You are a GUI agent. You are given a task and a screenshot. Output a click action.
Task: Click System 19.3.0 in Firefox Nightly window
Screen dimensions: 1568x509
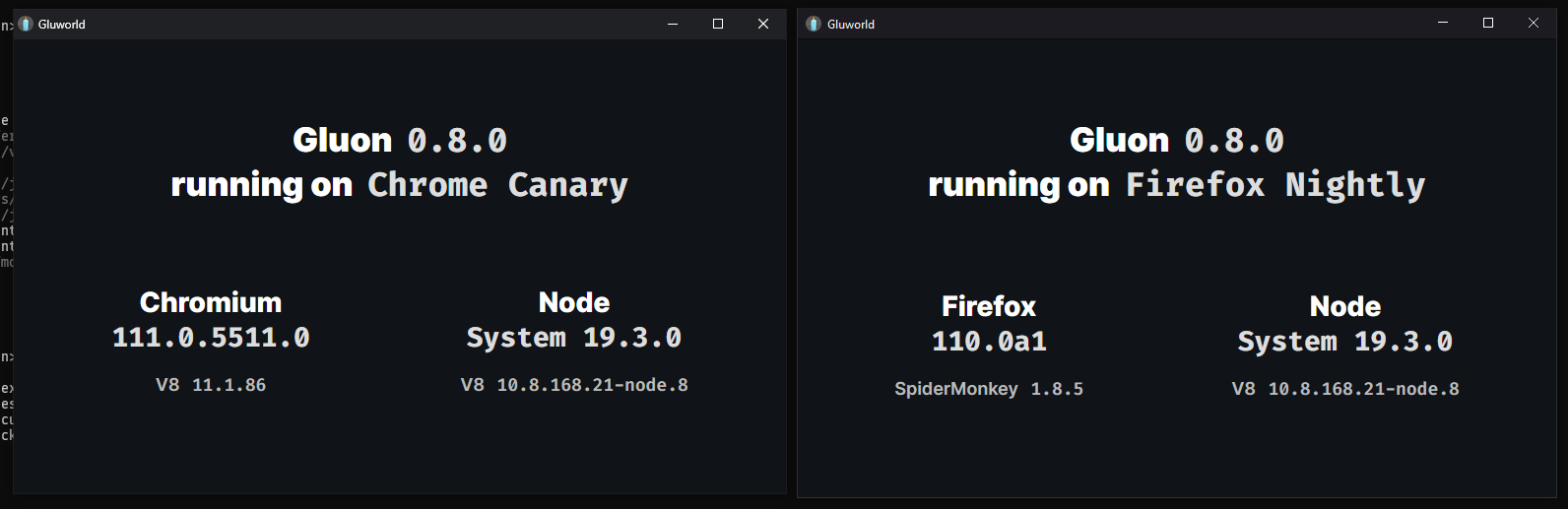coord(1345,342)
